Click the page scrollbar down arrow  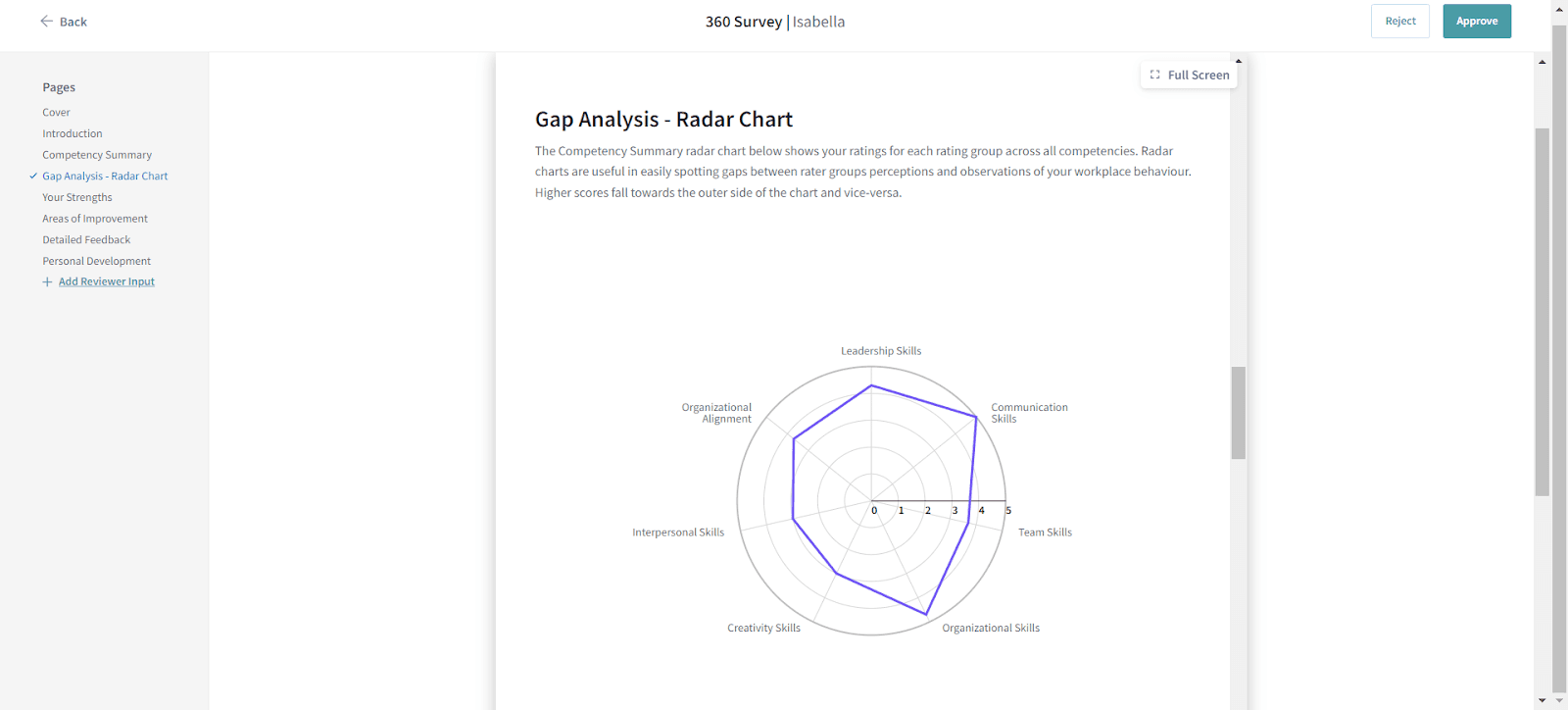(1543, 700)
